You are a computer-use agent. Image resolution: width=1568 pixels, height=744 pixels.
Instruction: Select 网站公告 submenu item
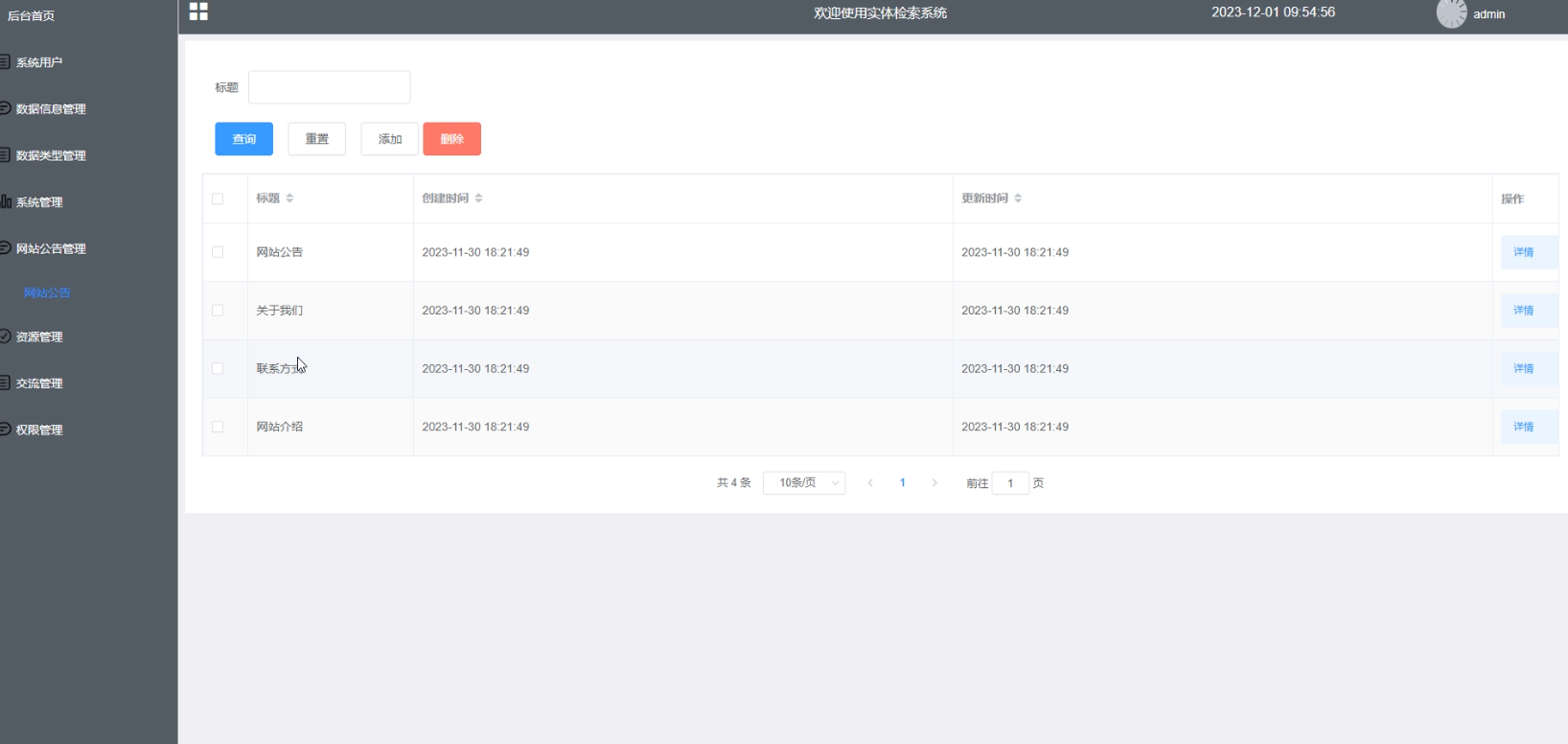point(47,292)
